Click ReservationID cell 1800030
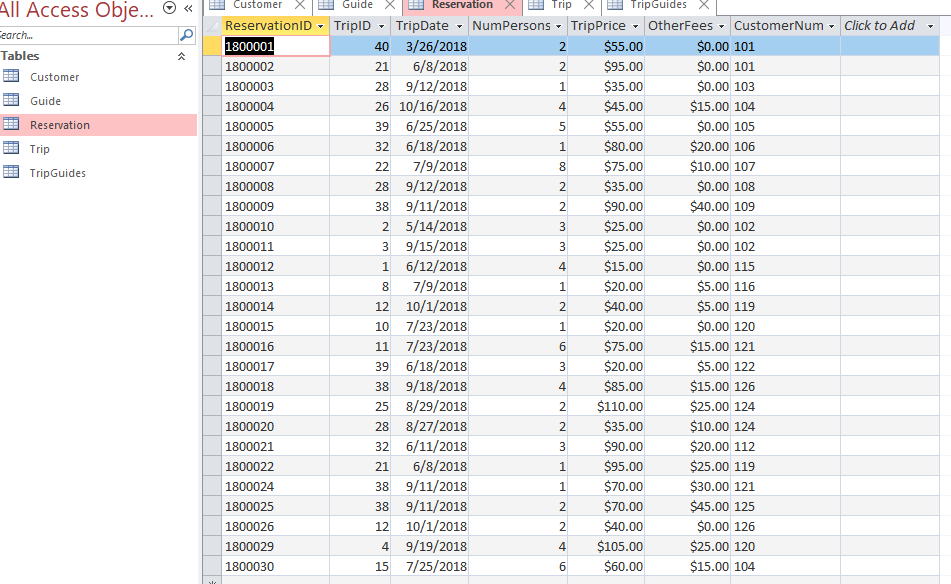The width and height of the screenshot is (951, 584). [x=276, y=566]
